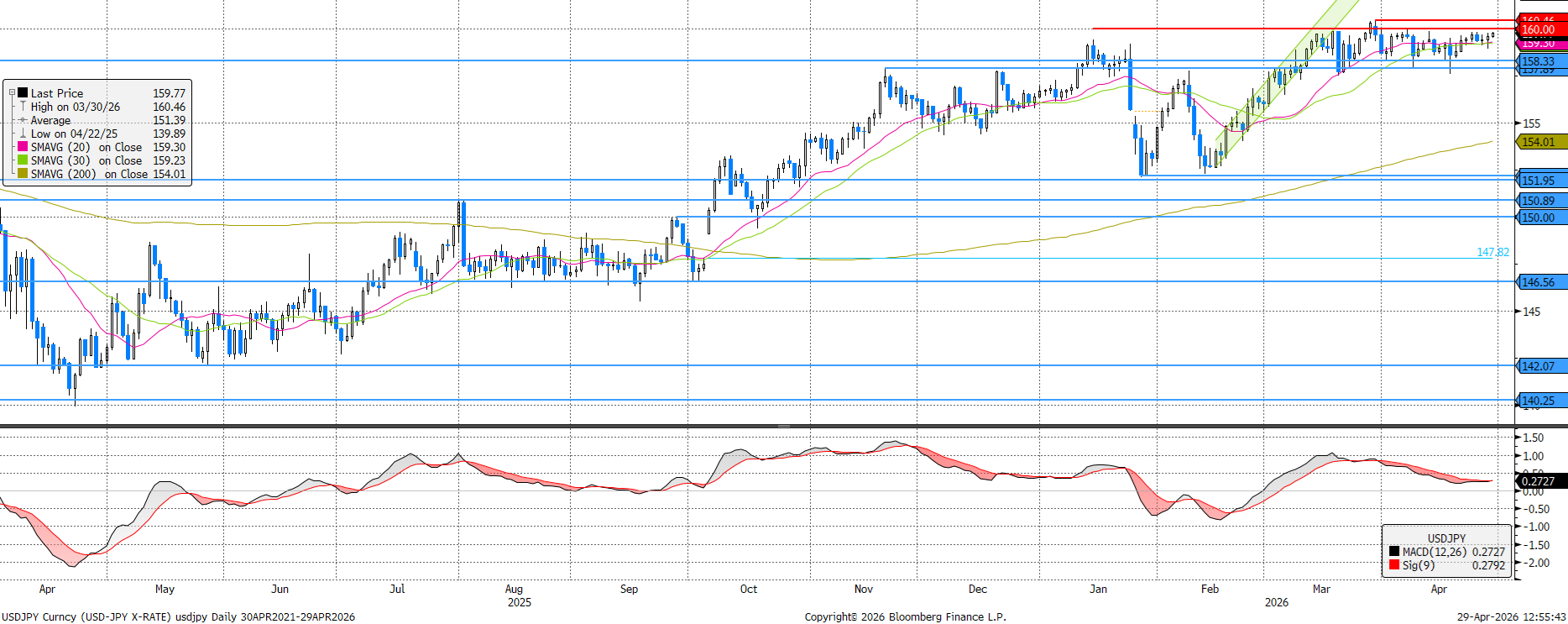Click the 147.82 light blue line label
The width and height of the screenshot is (1568, 624).
point(1492,252)
